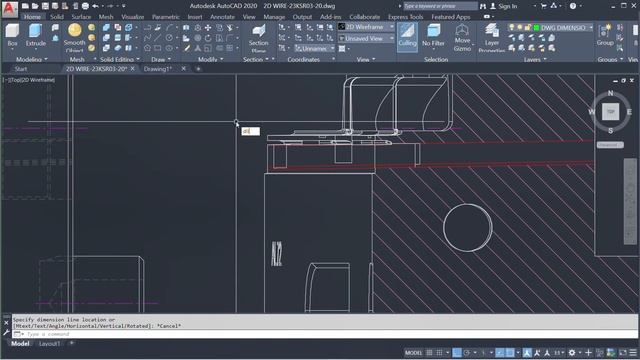This screenshot has height=360, width=640.
Task: Expand the Modify panel
Action: coord(210,59)
